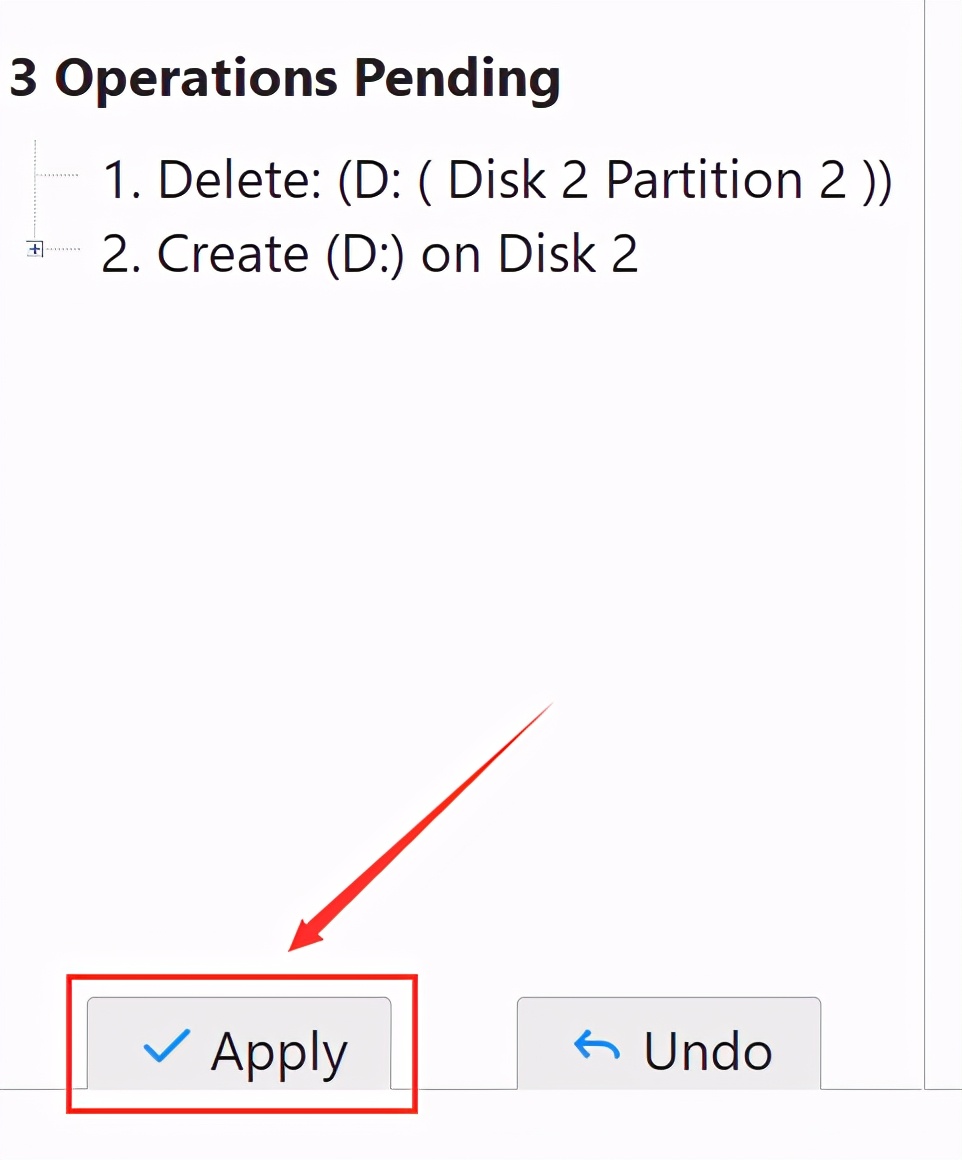Select the Delete D: operation entry

click(497, 180)
